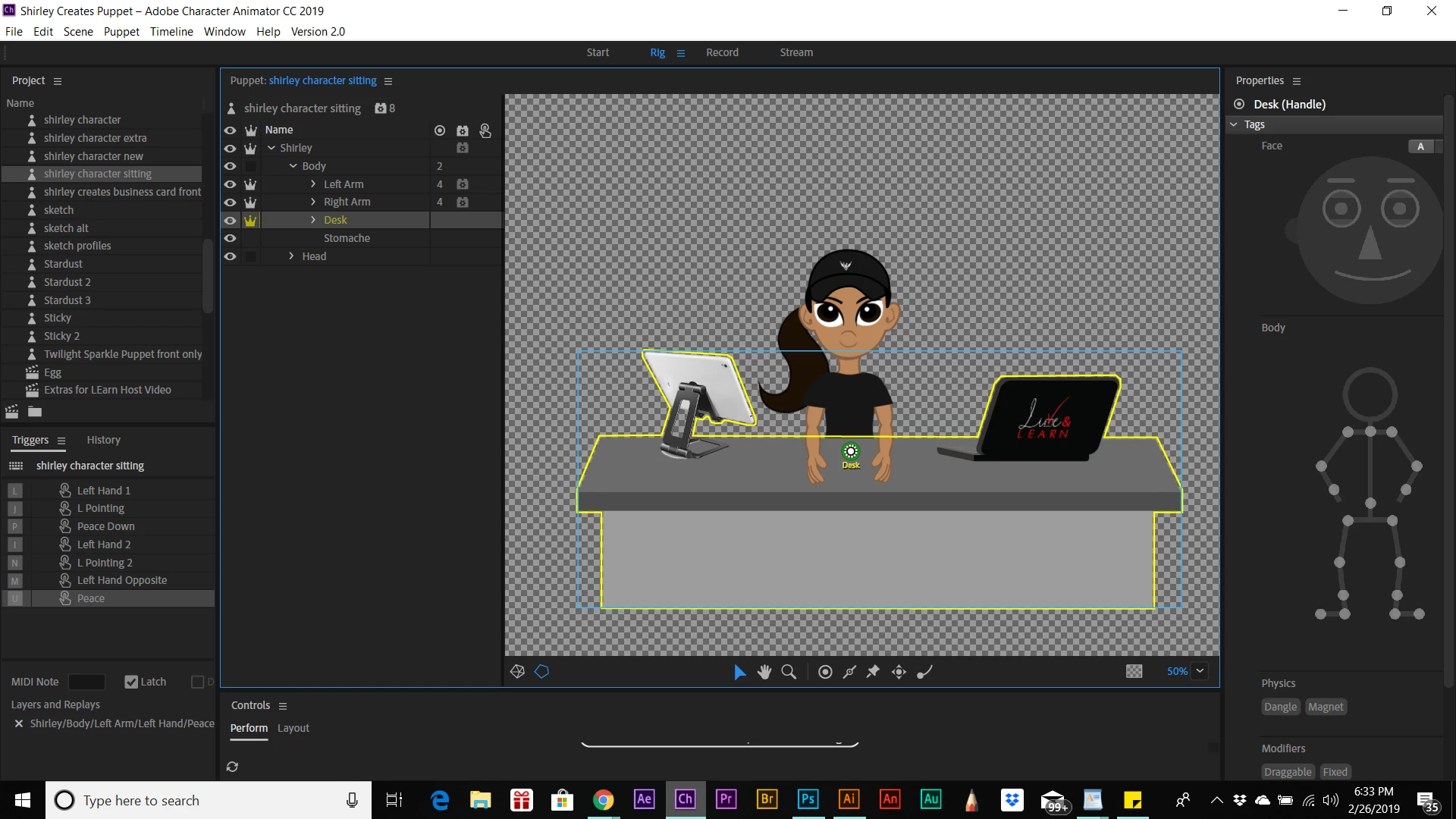Select the Stick tool

849,672
